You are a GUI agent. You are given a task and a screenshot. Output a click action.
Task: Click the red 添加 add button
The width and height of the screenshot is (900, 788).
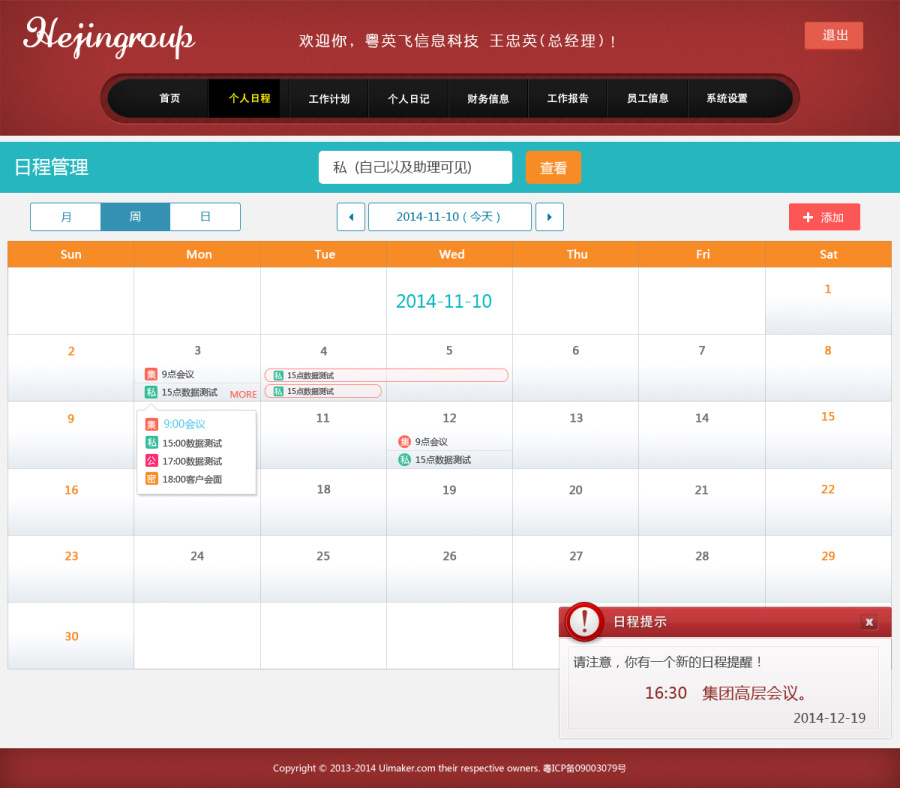pos(824,217)
